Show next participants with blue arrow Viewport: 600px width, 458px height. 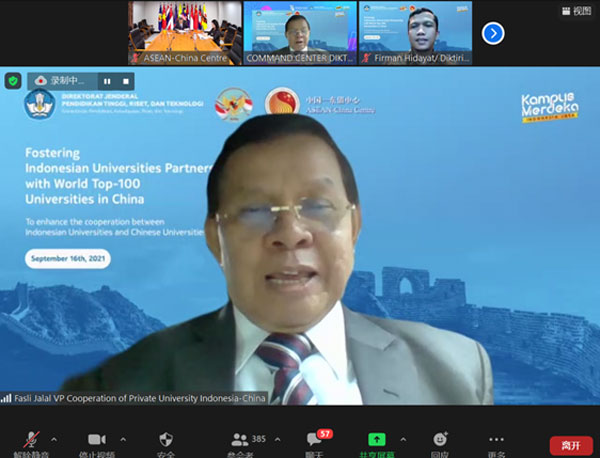click(493, 34)
